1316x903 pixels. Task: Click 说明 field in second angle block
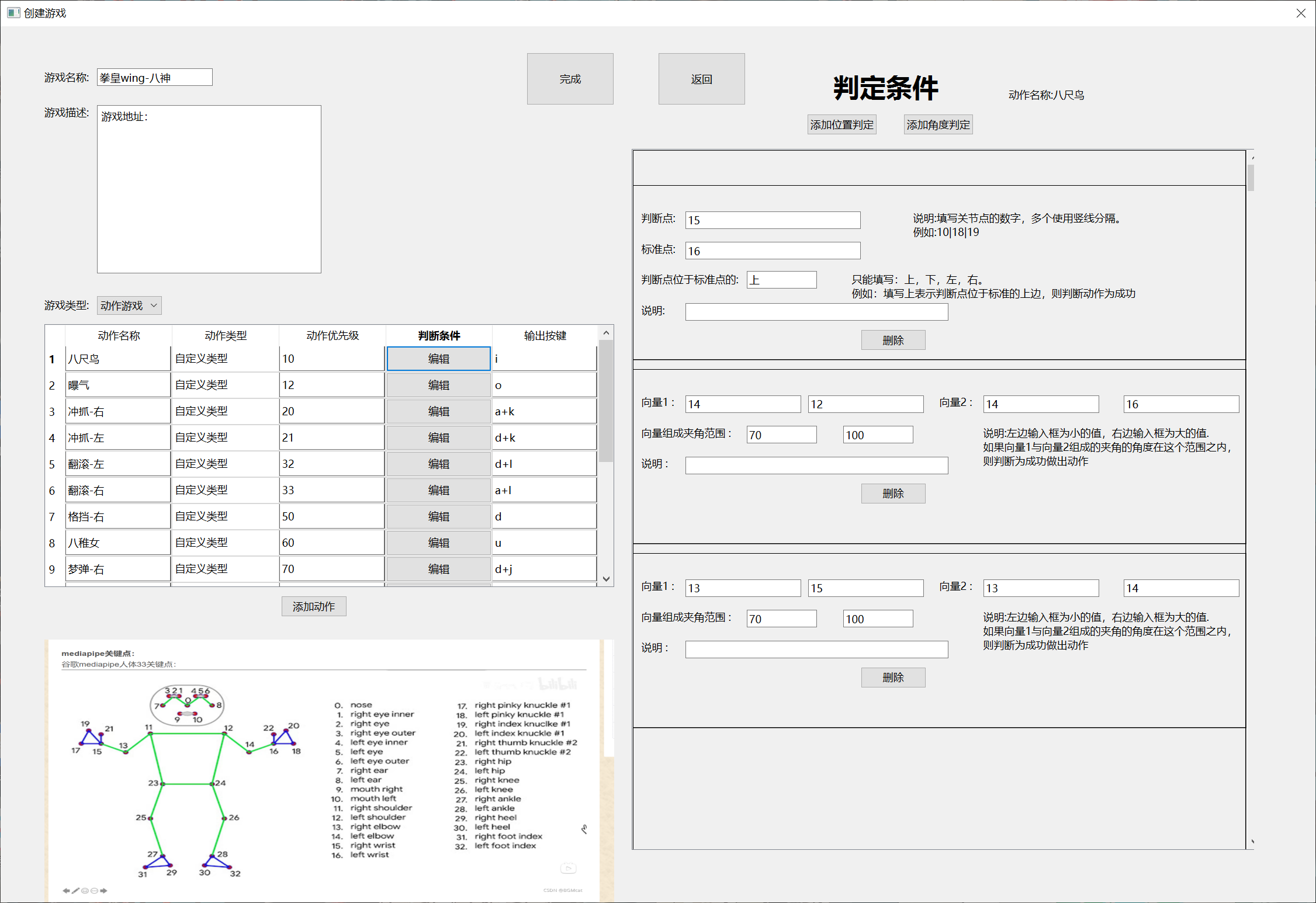pos(816,650)
